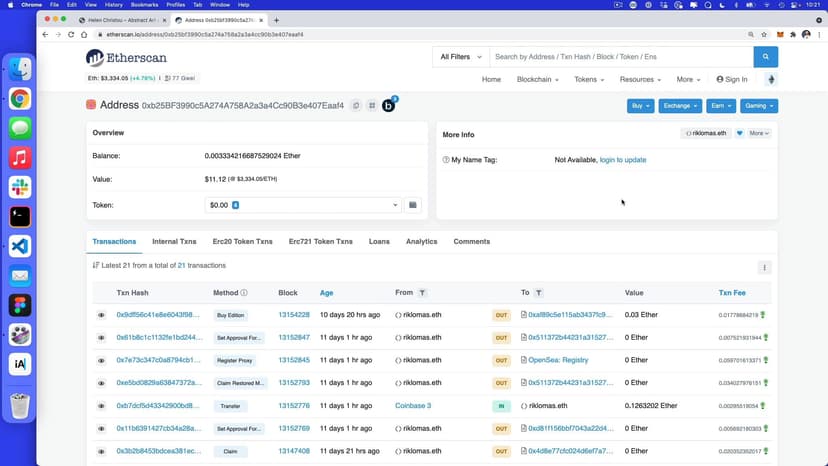
Task: Expand the Buy dropdown button
Action: 641,105
